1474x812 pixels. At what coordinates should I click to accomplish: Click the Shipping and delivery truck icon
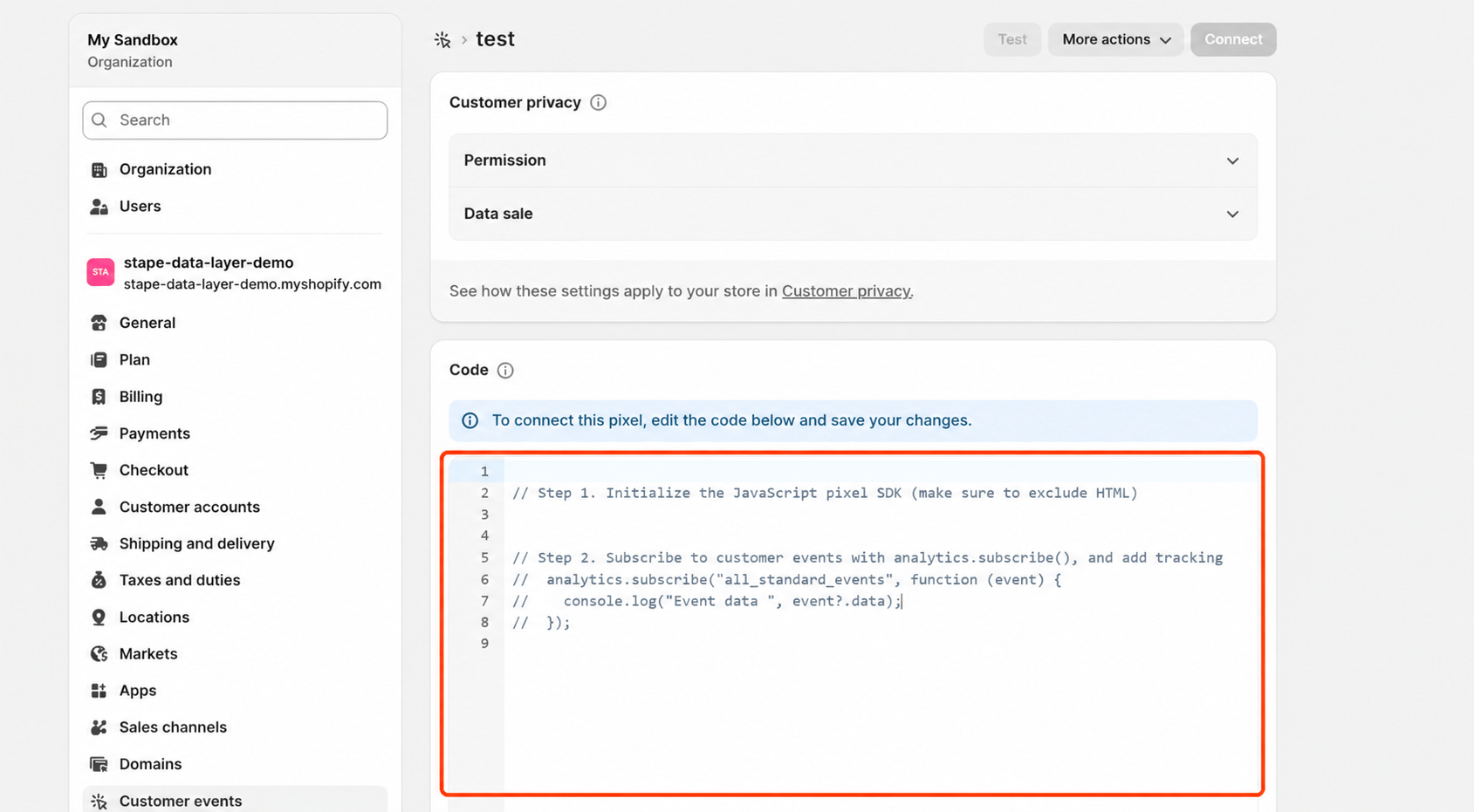(x=99, y=543)
